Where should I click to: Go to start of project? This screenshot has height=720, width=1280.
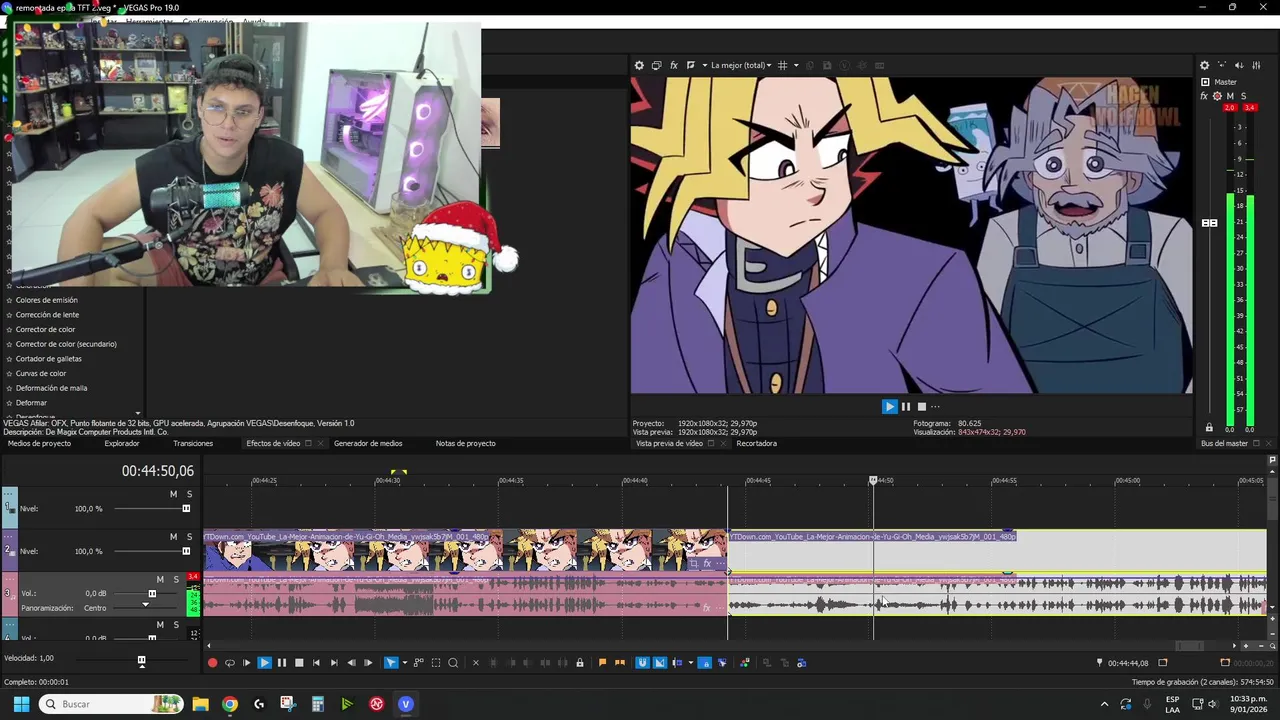click(x=316, y=662)
